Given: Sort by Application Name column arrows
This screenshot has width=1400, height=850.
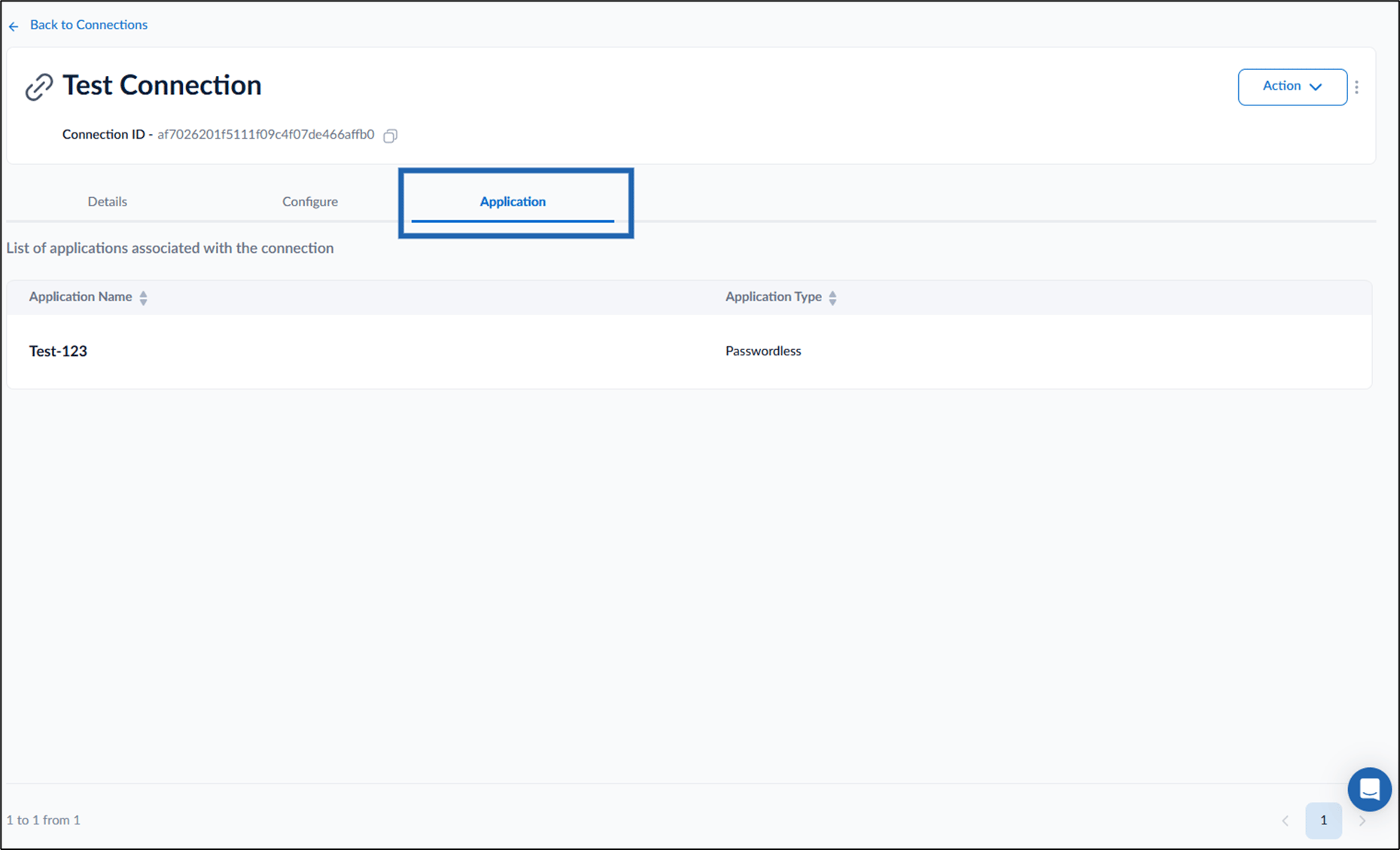Looking at the screenshot, I should (143, 297).
